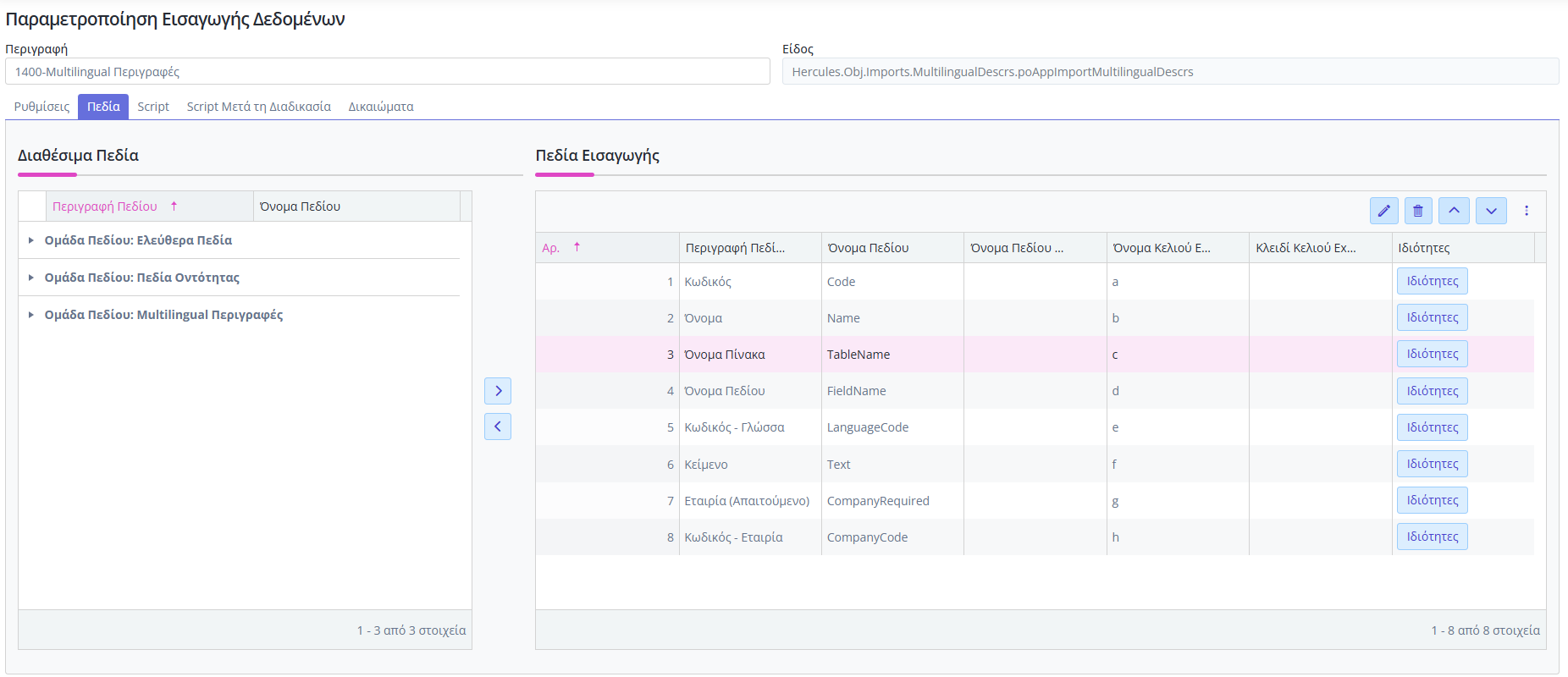1568x677 pixels.
Task: Click the pencil edit icon
Action: [x=1383, y=211]
